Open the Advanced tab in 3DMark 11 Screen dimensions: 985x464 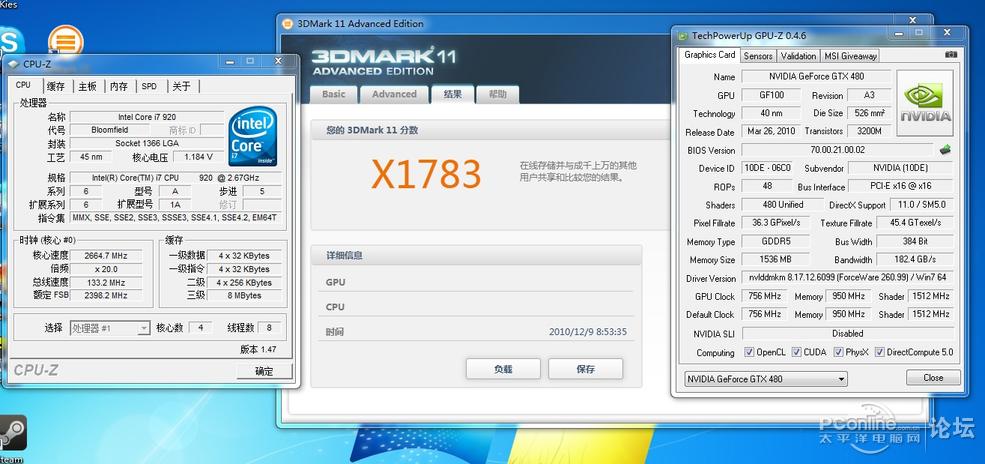pos(394,94)
